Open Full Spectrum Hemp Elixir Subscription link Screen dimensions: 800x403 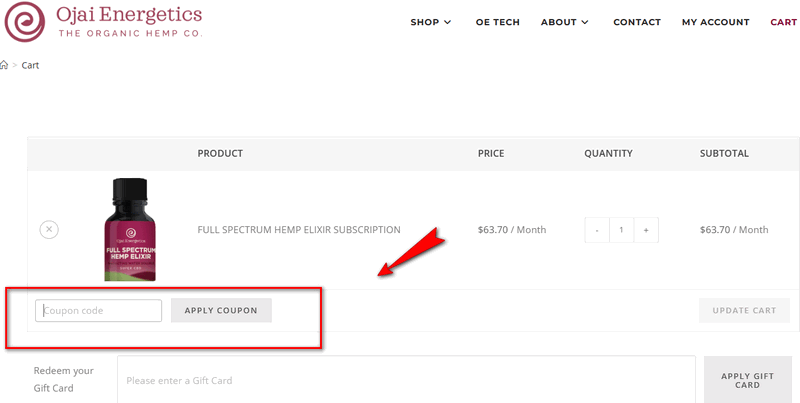(x=299, y=230)
